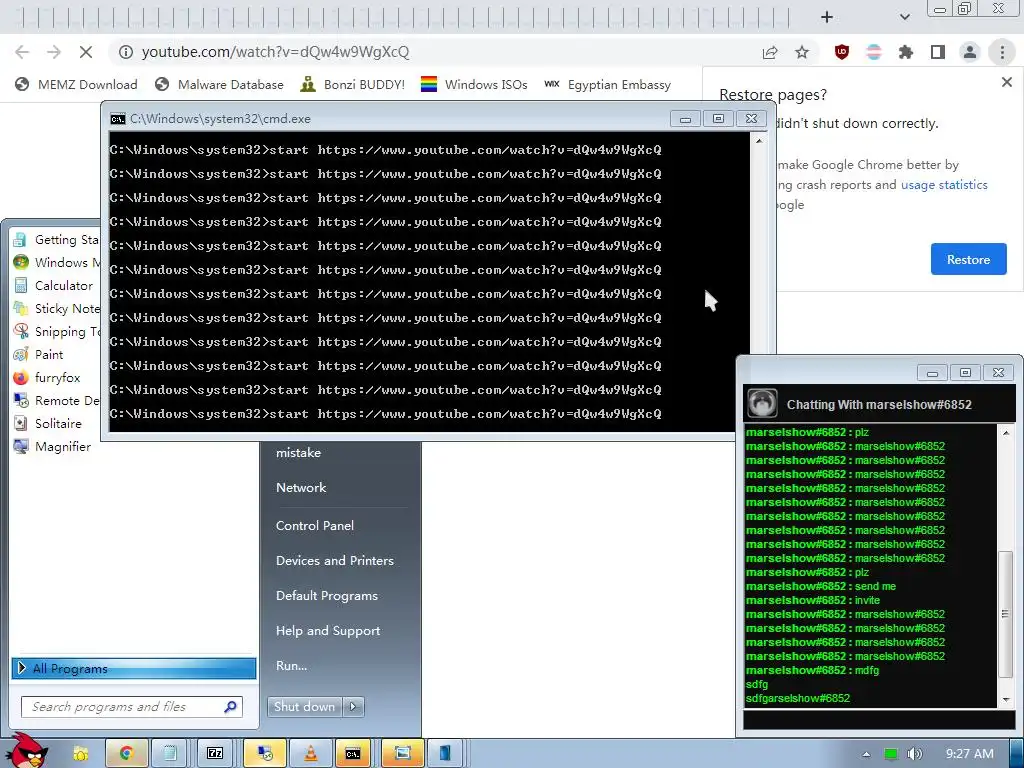Screen dimensions: 1024x768
Task: Open the MEMZ Download bookmark
Action: [x=76, y=84]
